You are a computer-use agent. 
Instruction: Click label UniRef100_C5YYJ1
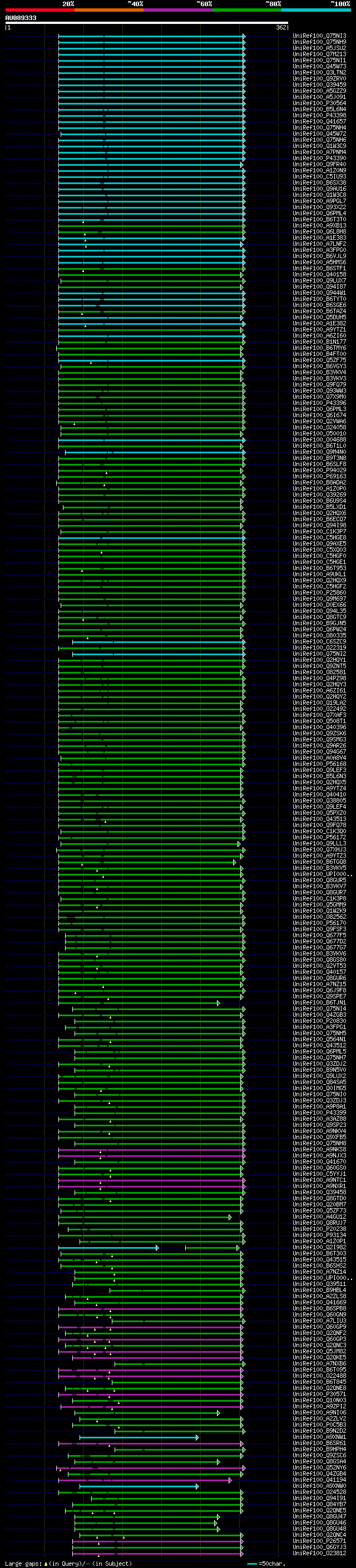click(x=319, y=1174)
